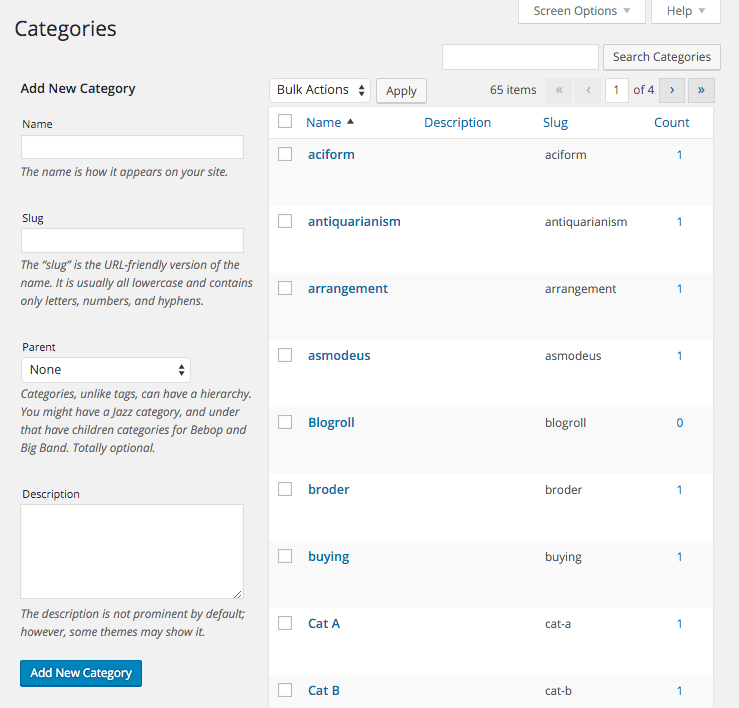Screen dimensions: 739x708
Task: Check the Blogroll category row
Action: 285,422
